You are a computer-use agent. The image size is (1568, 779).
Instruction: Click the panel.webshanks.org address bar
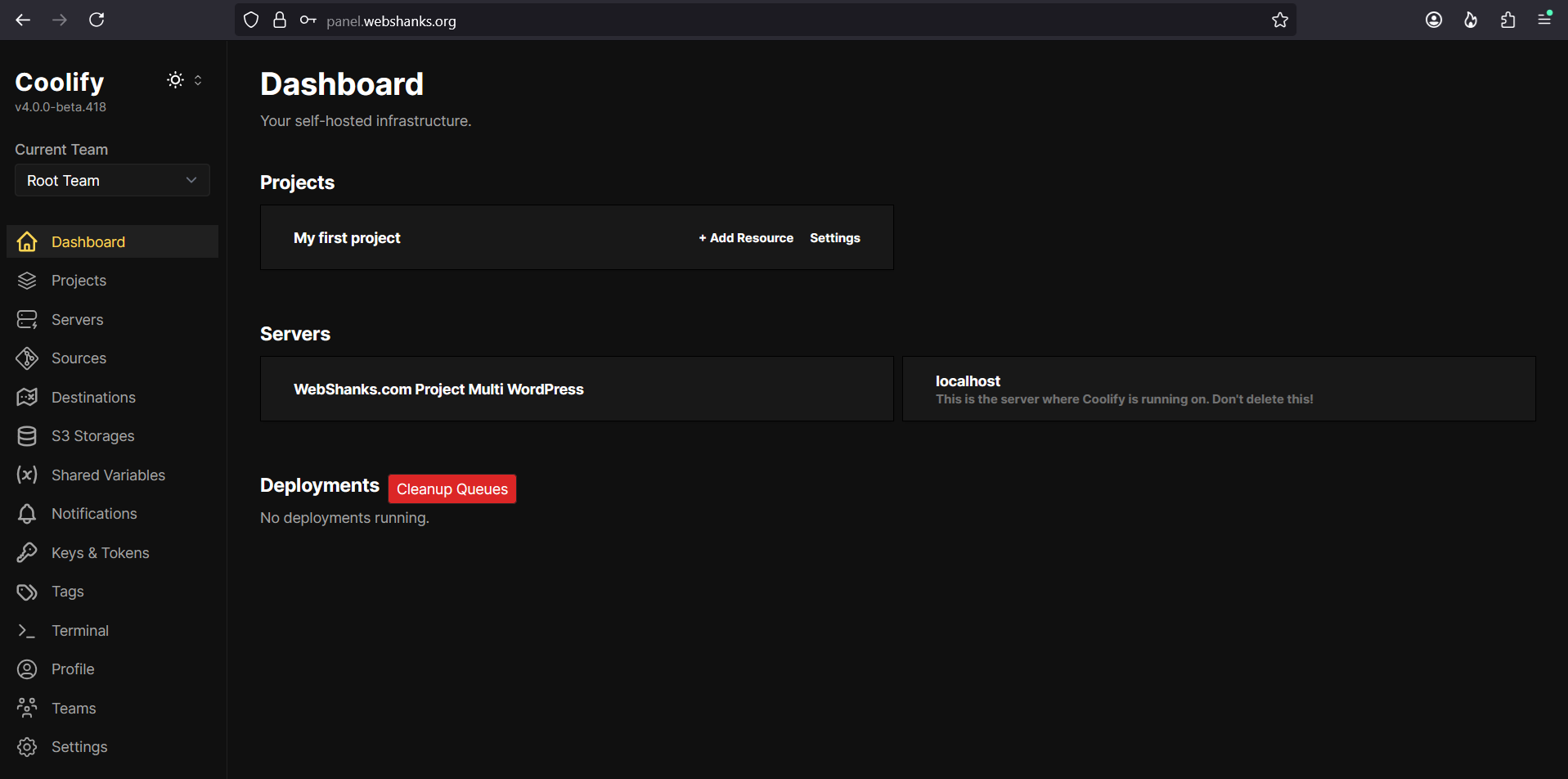(x=765, y=20)
